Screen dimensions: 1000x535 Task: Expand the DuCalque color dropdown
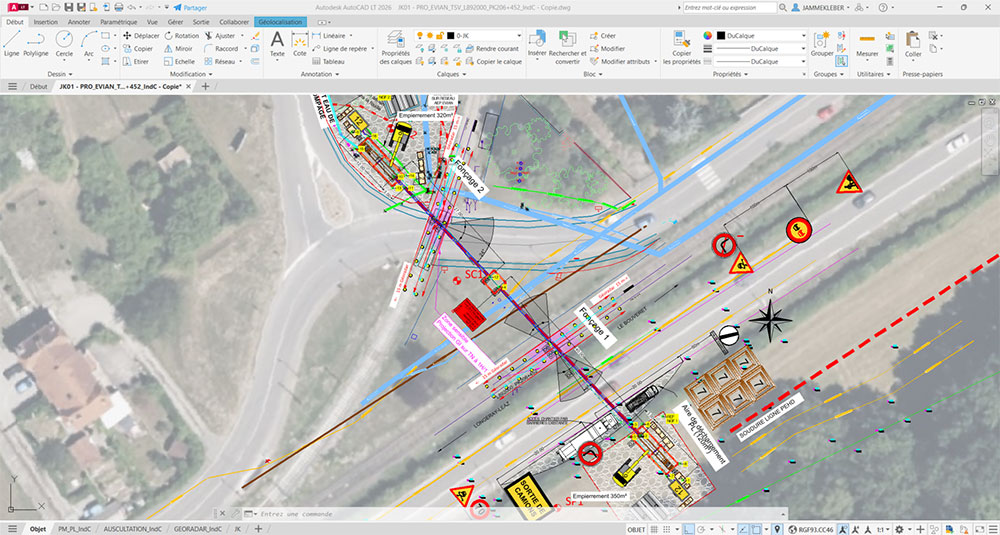(761, 36)
